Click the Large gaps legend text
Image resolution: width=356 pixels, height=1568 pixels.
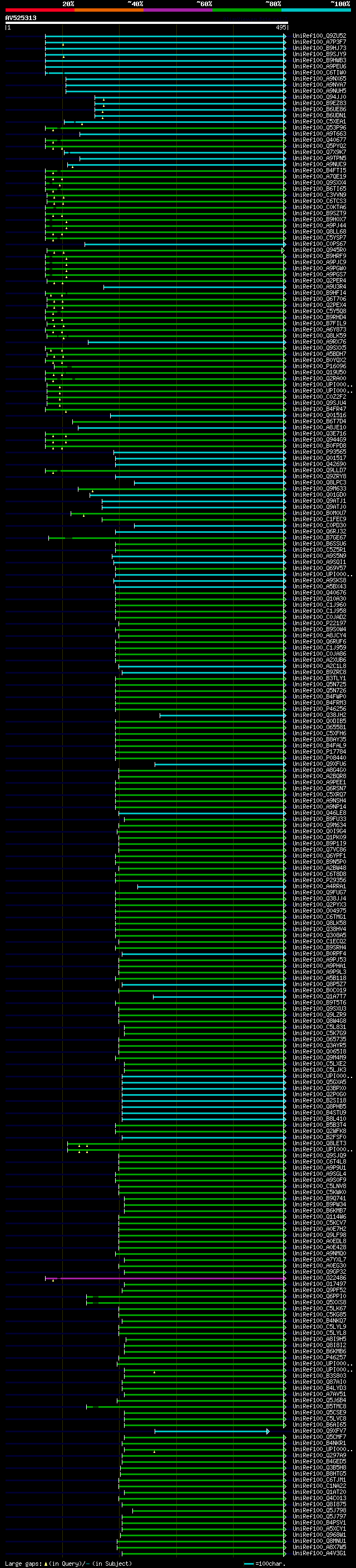[24, 1563]
